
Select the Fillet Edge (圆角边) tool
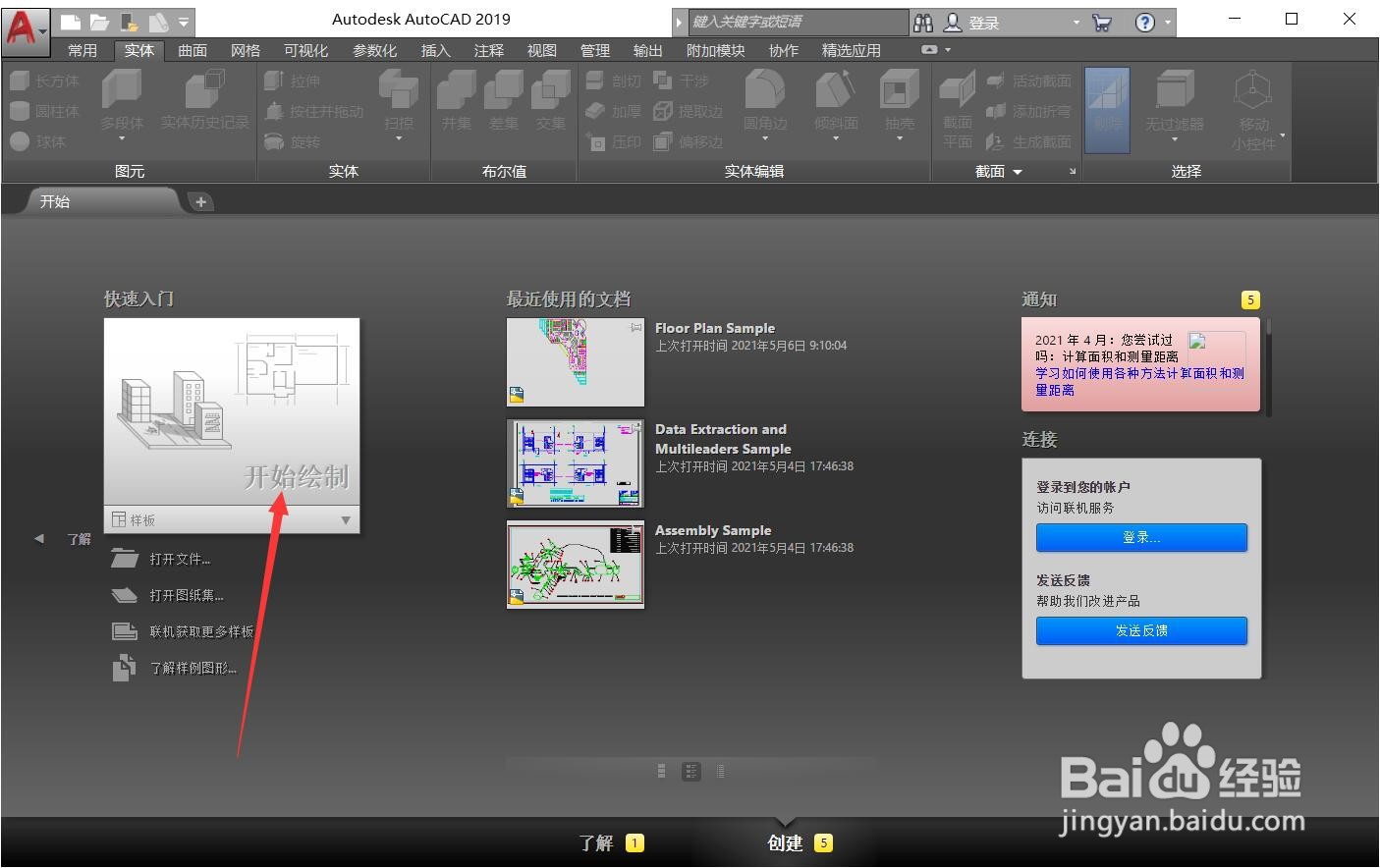point(765,100)
